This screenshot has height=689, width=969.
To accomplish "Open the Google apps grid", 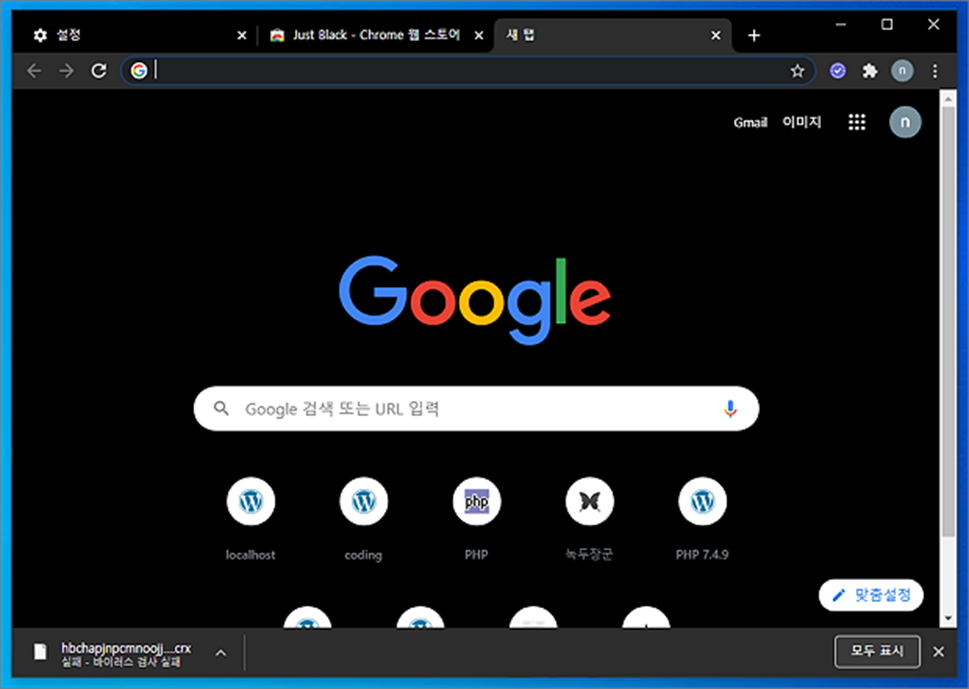I will pyautogui.click(x=857, y=122).
